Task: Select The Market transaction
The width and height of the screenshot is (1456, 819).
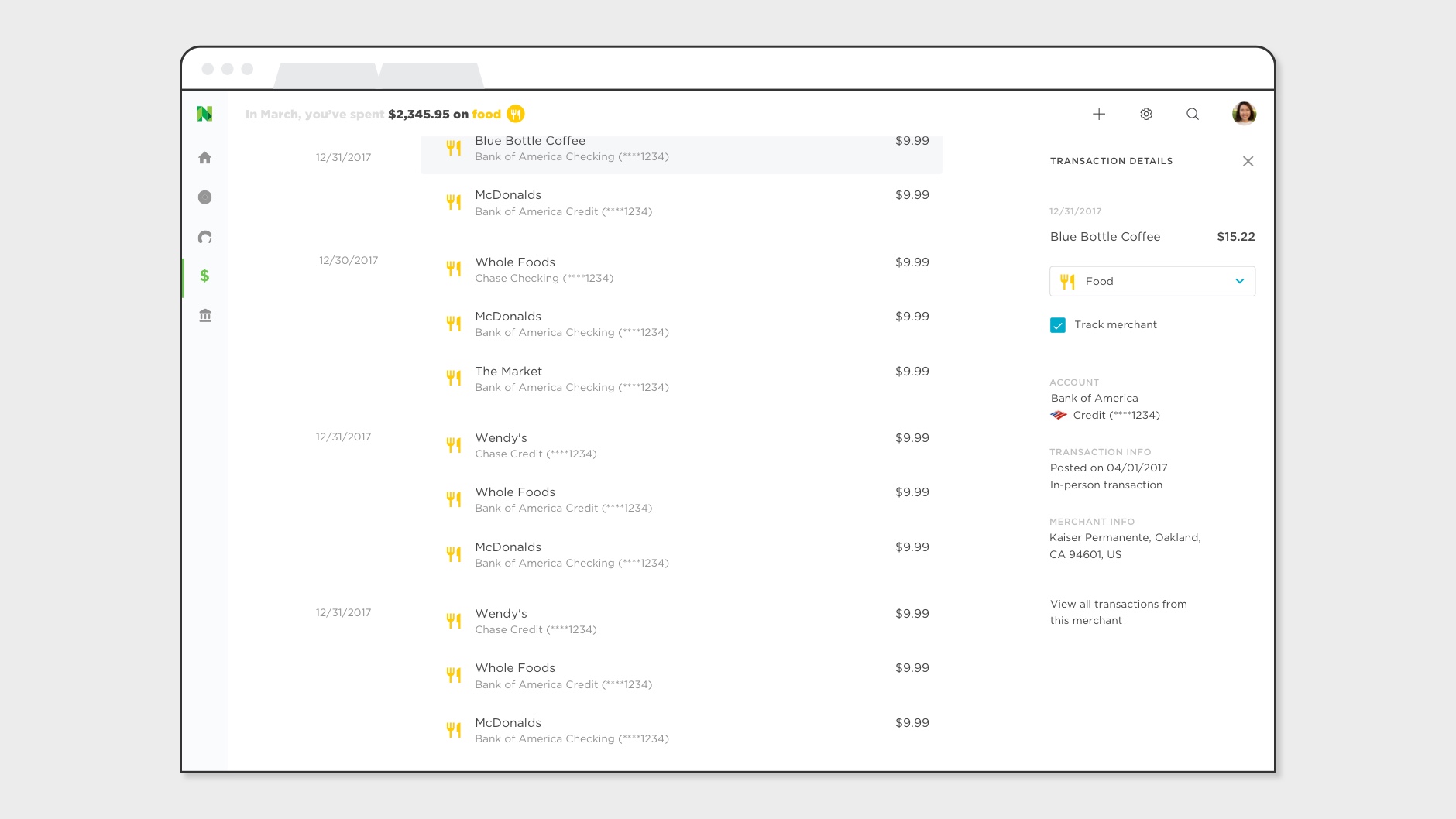Action: 682,379
